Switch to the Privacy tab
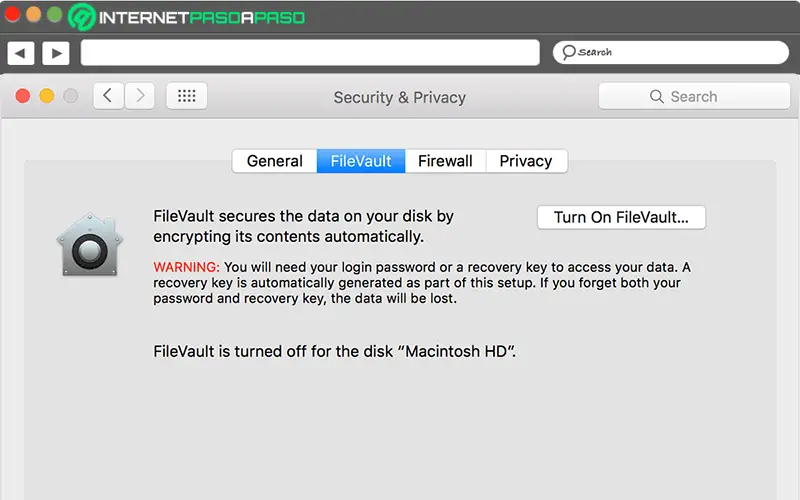Image resolution: width=800 pixels, height=500 pixels. (x=526, y=161)
